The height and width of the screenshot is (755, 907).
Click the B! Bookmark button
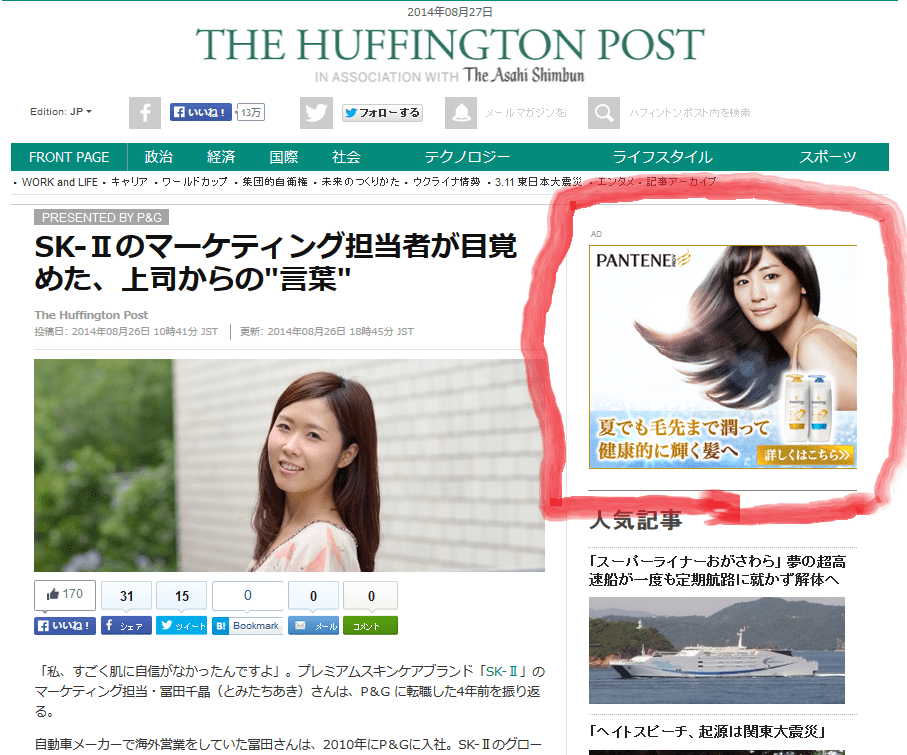tap(248, 626)
